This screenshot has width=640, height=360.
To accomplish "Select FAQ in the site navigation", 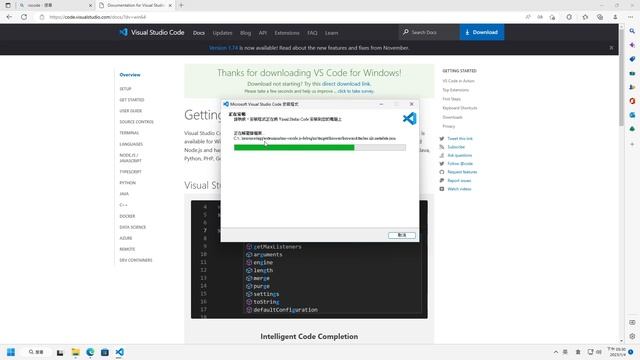I will pos(312,33).
